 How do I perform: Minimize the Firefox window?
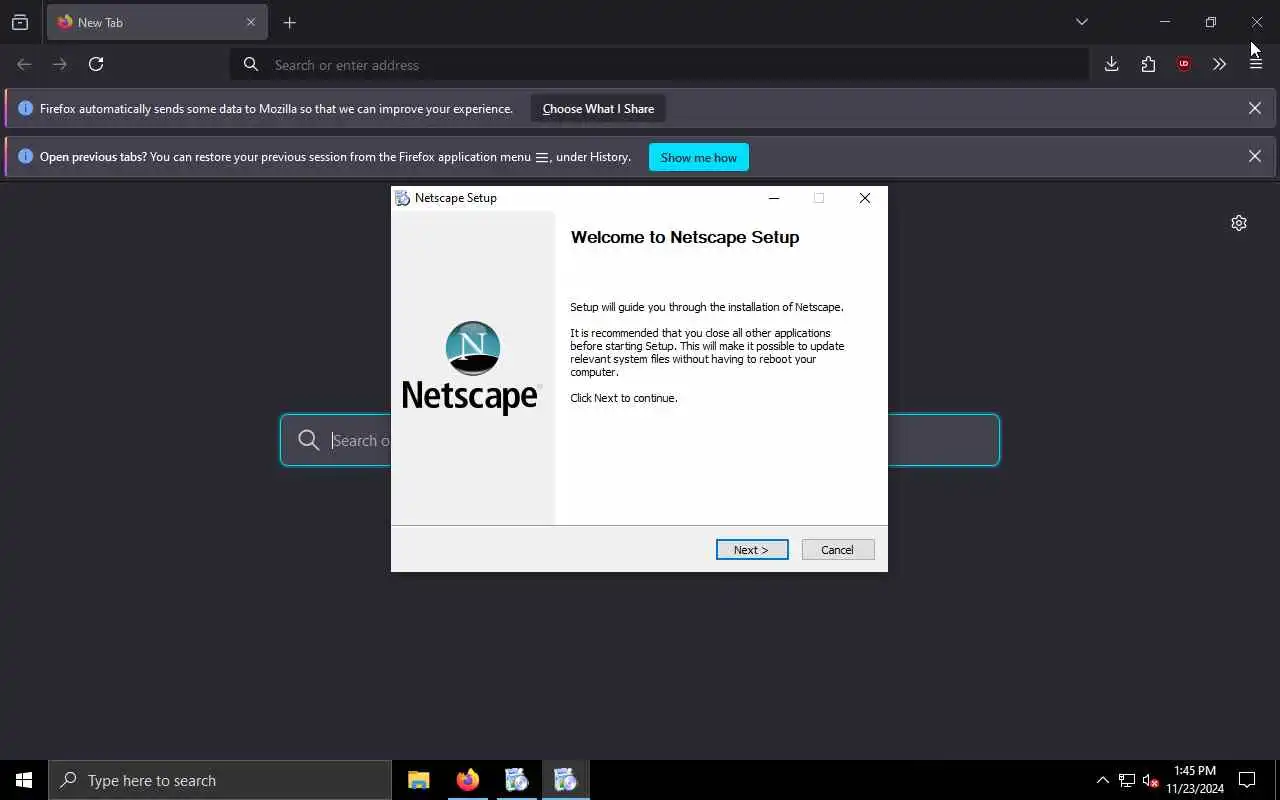pos(1165,22)
